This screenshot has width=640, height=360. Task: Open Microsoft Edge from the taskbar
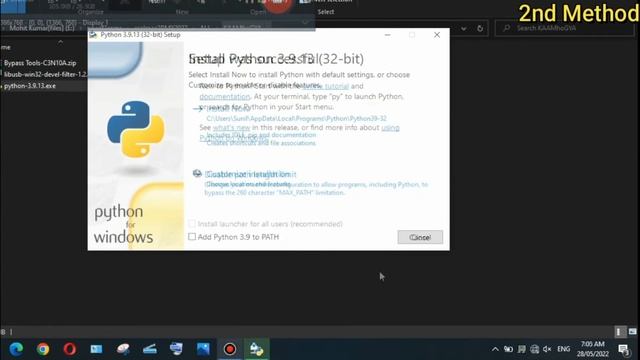(16, 349)
